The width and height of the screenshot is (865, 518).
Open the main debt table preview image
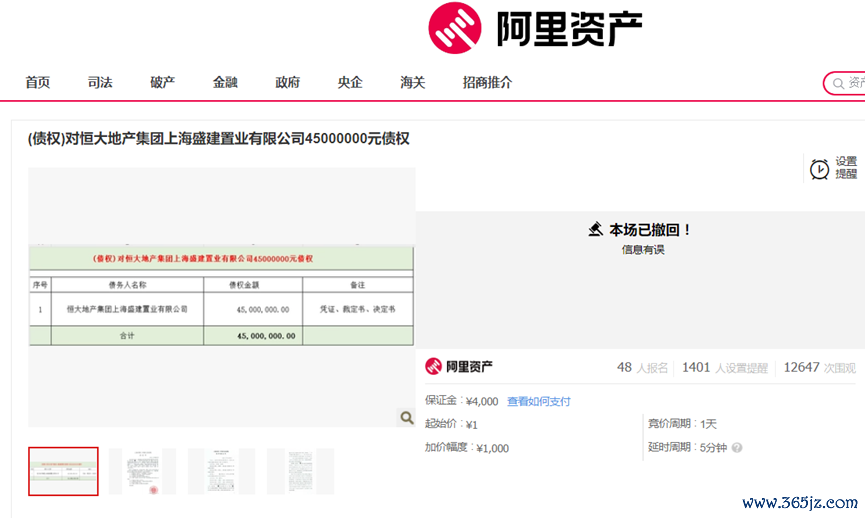[221, 297]
